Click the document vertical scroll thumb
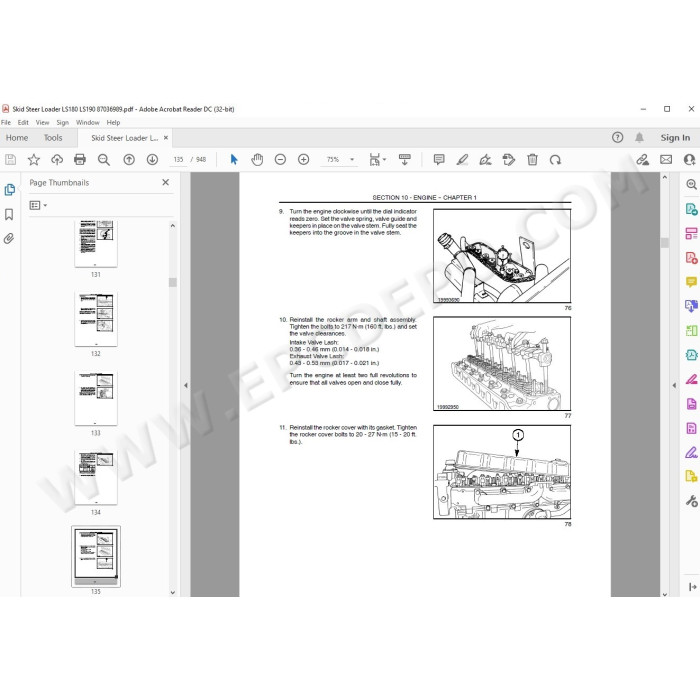This screenshot has width=700, height=700. (x=665, y=242)
